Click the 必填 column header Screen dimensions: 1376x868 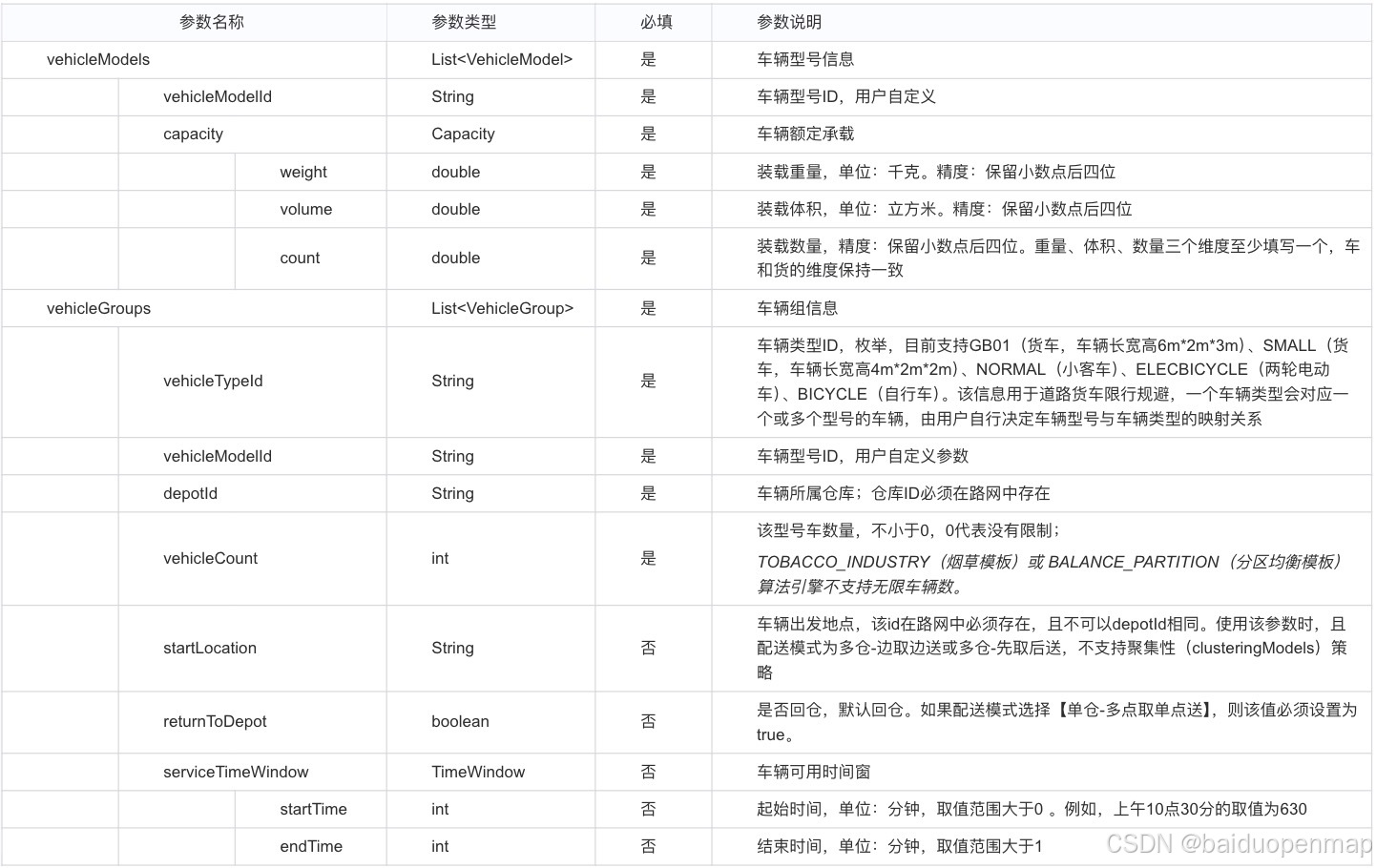(657, 22)
